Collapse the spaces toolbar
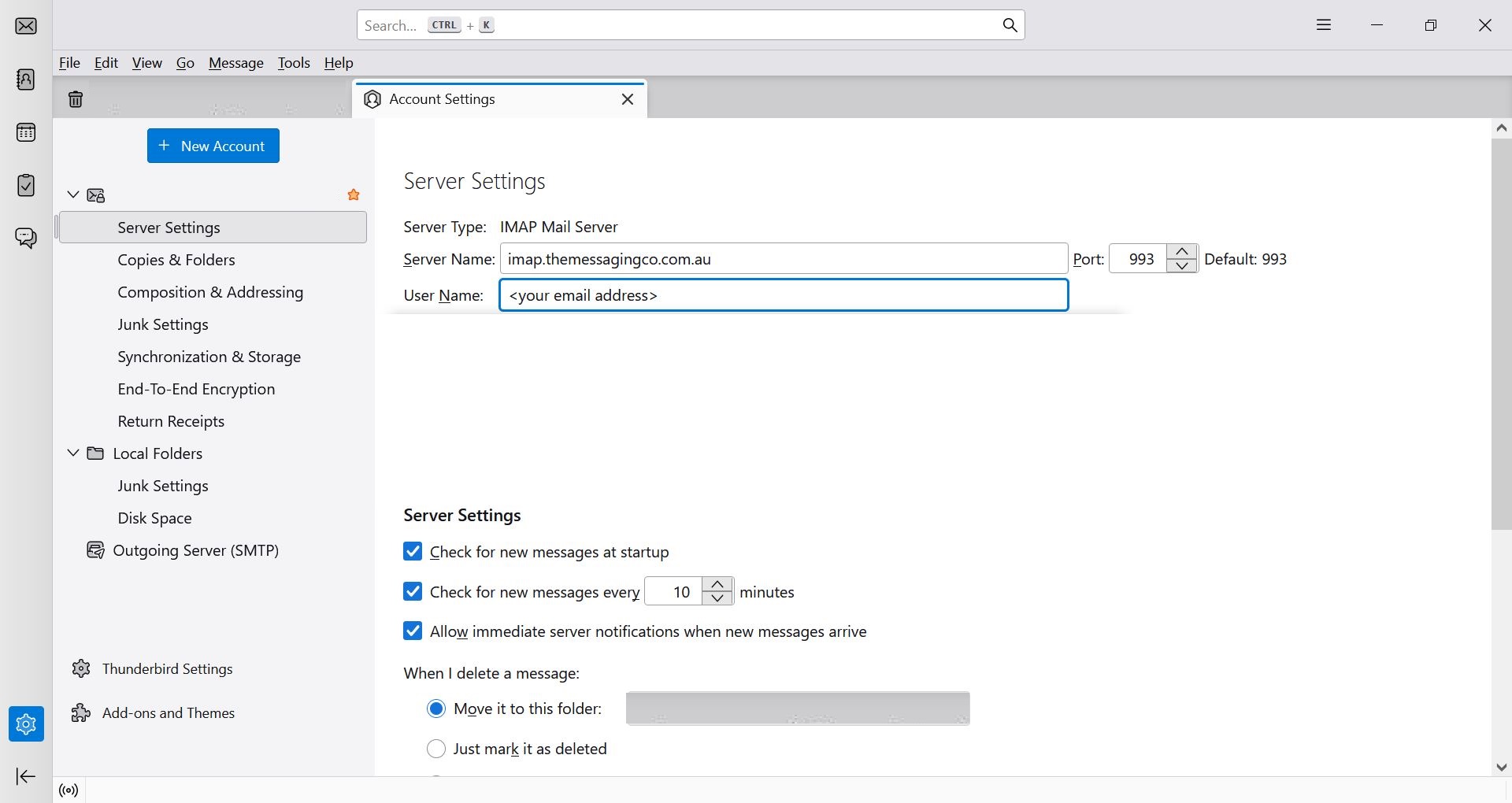 tap(26, 777)
